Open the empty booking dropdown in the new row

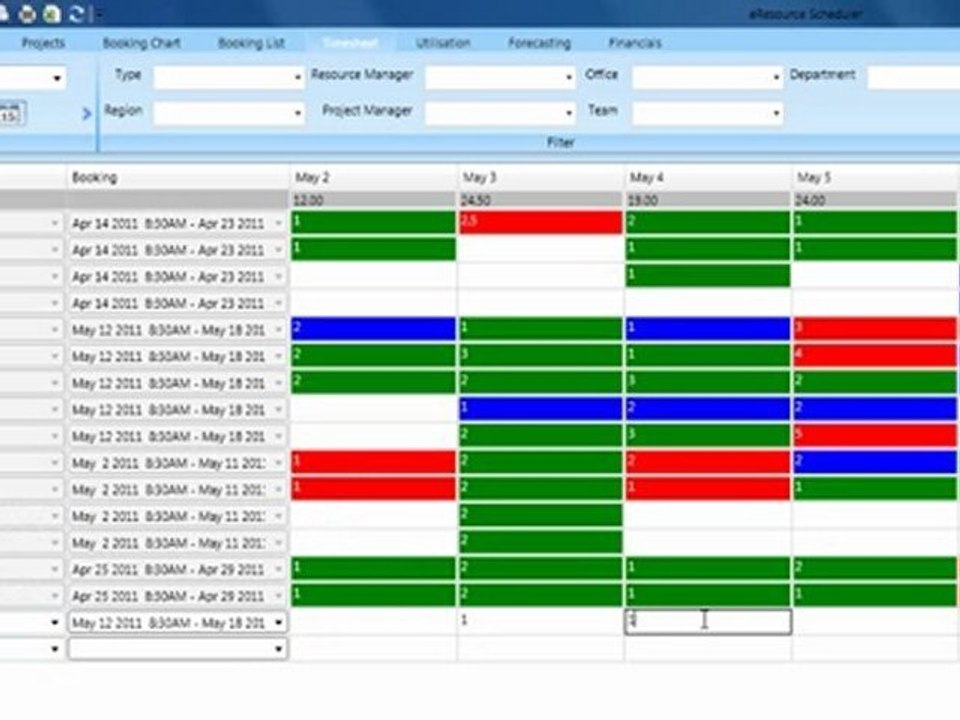click(279, 649)
